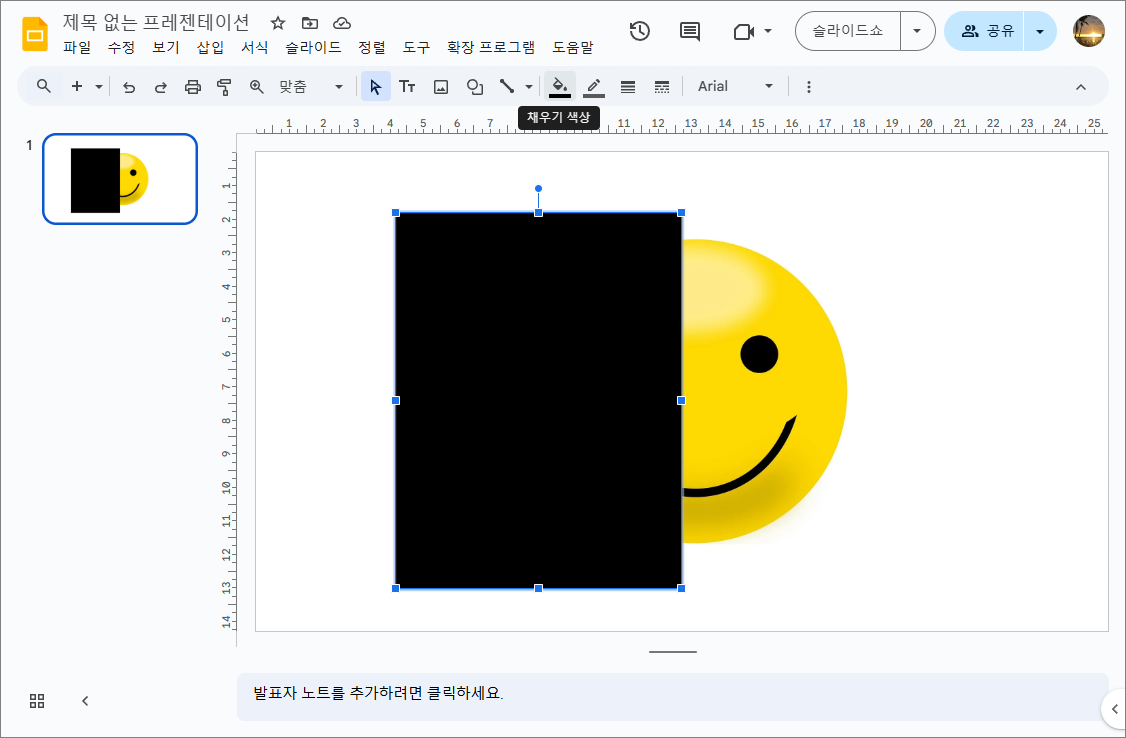Image resolution: width=1126 pixels, height=738 pixels.
Task: Open the border color tool
Action: pyautogui.click(x=593, y=86)
